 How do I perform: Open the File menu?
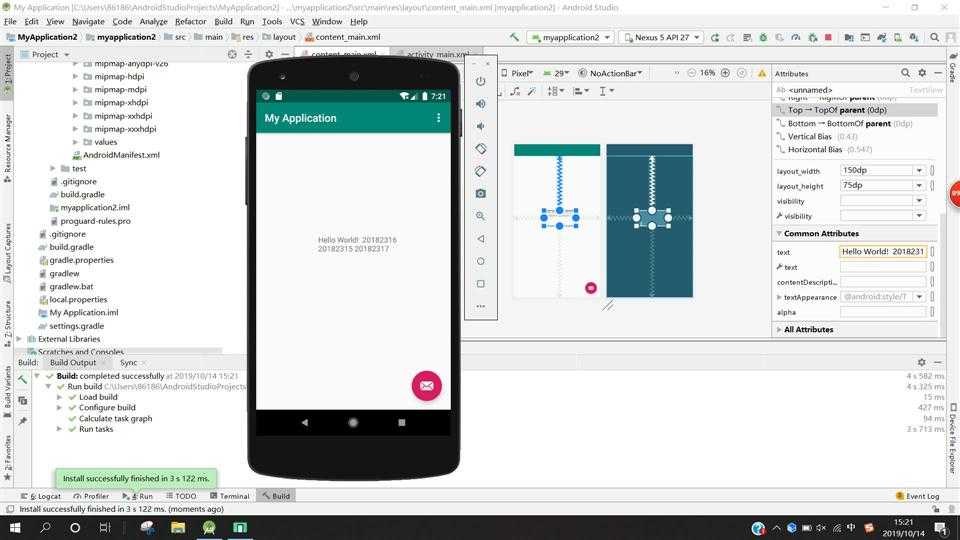[x=10, y=21]
